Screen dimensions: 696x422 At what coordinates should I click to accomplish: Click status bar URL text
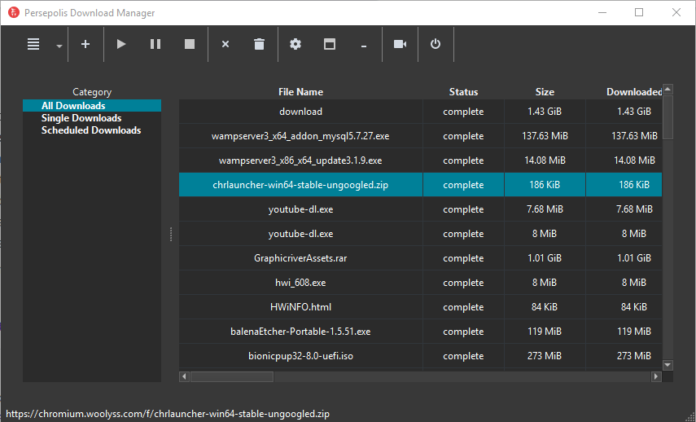(x=167, y=414)
